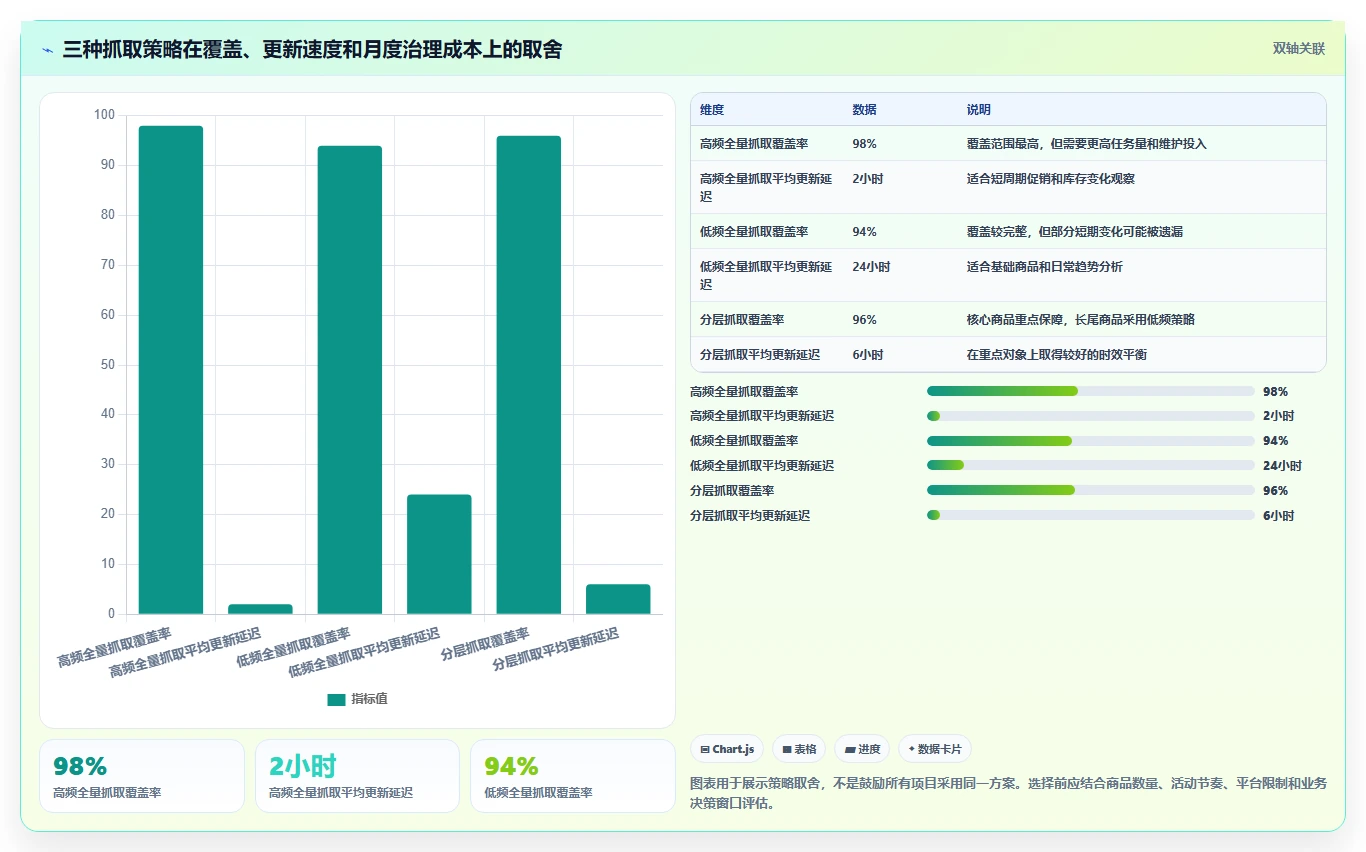Click description 适合短周期促销和库存变化观察
The image size is (1366, 852).
pyautogui.click(x=1050, y=179)
